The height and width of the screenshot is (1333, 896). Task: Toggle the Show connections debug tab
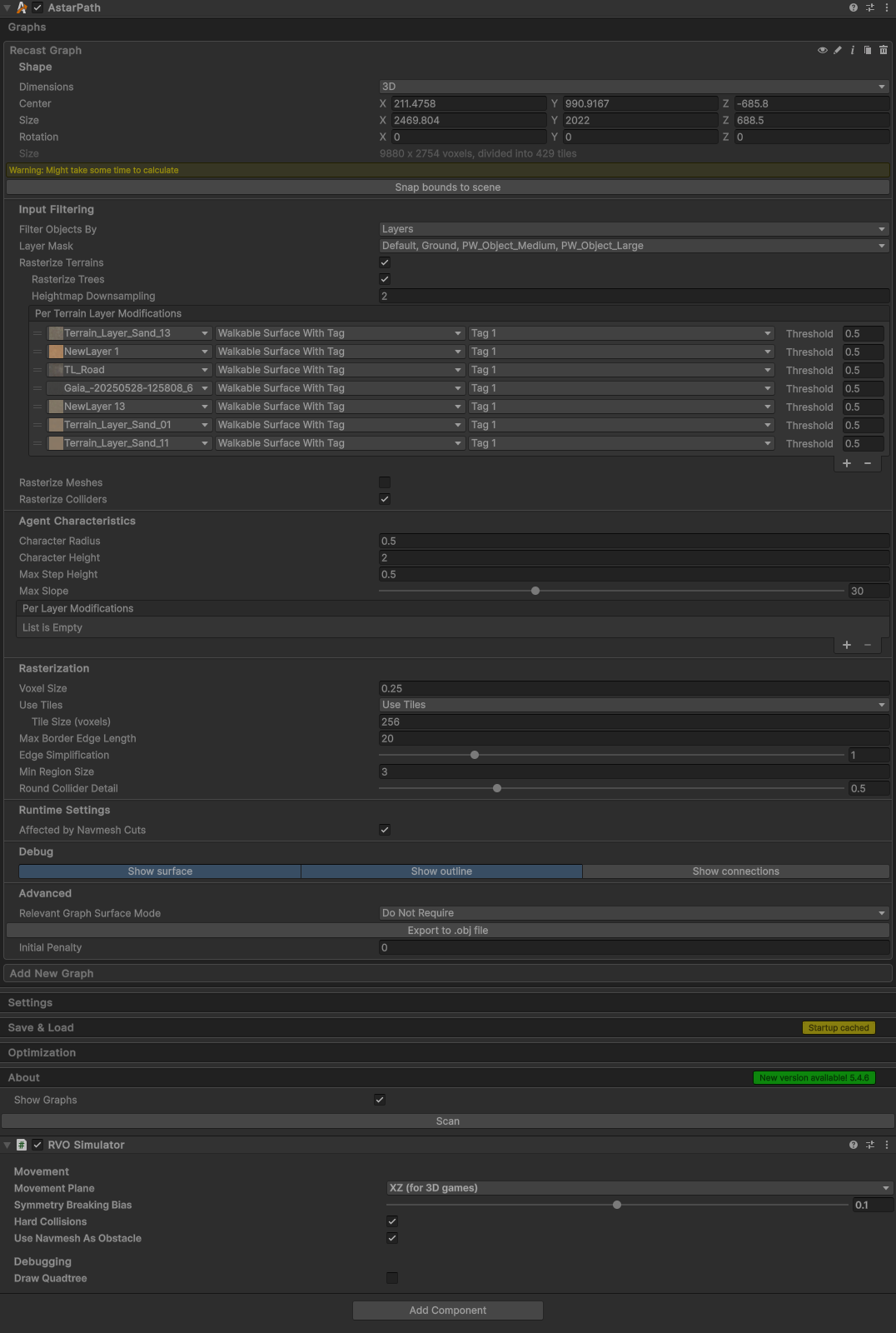(x=736, y=871)
